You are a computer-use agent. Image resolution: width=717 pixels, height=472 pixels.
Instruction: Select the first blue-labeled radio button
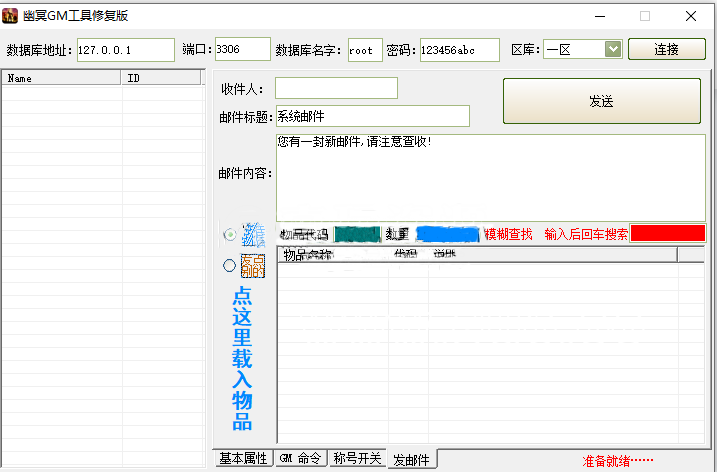[231, 235]
